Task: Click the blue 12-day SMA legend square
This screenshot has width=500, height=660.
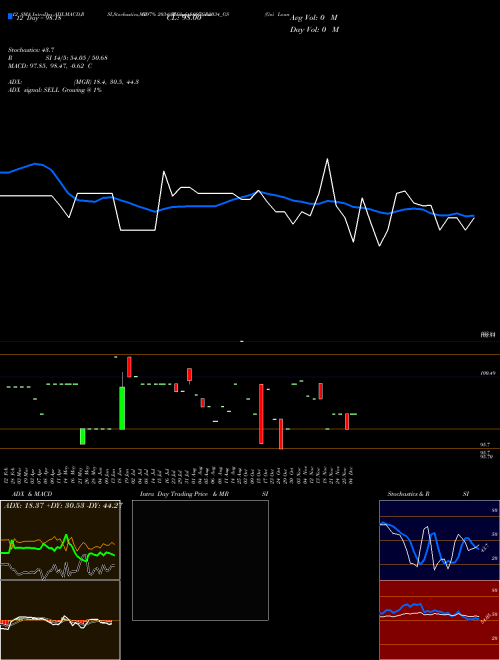Action: coord(10,17)
